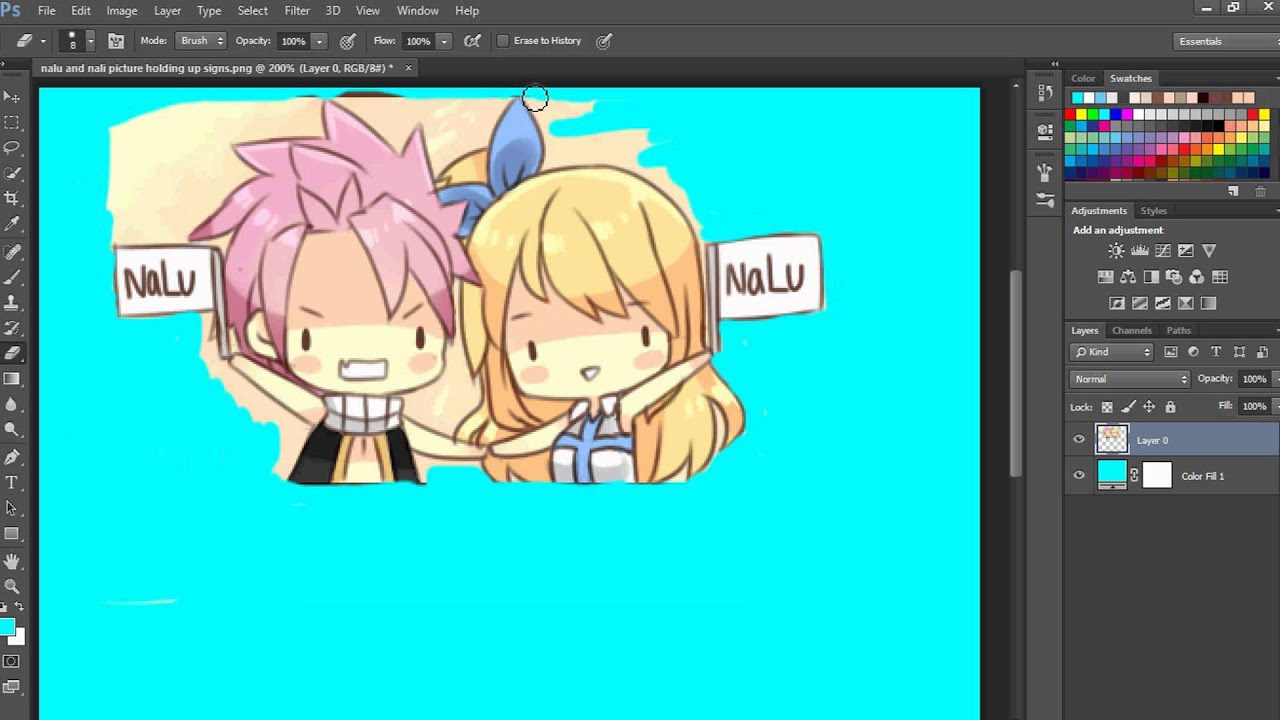Viewport: 1280px width, 720px height.
Task: Add a Vibrance adjustment
Action: click(x=1209, y=251)
